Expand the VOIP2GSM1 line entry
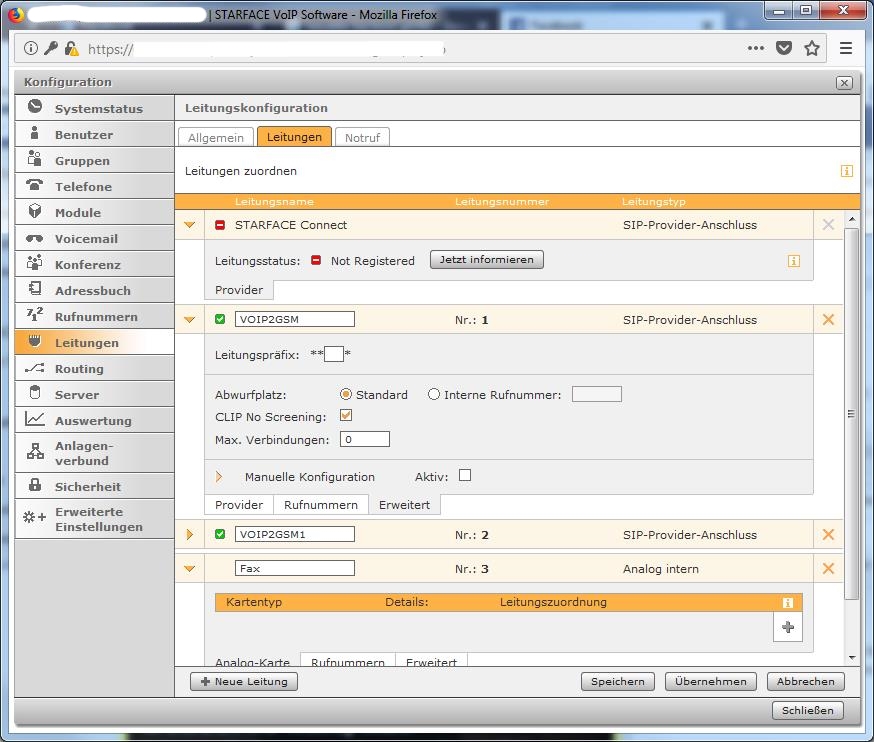The width and height of the screenshot is (874, 742). [189, 535]
